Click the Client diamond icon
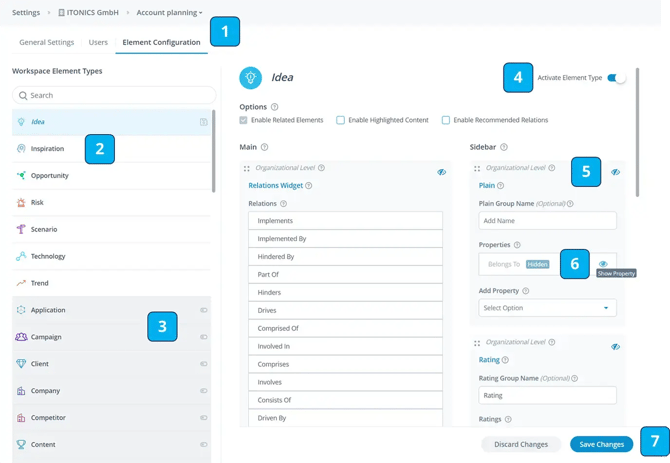This screenshot has height=463, width=670. click(21, 364)
